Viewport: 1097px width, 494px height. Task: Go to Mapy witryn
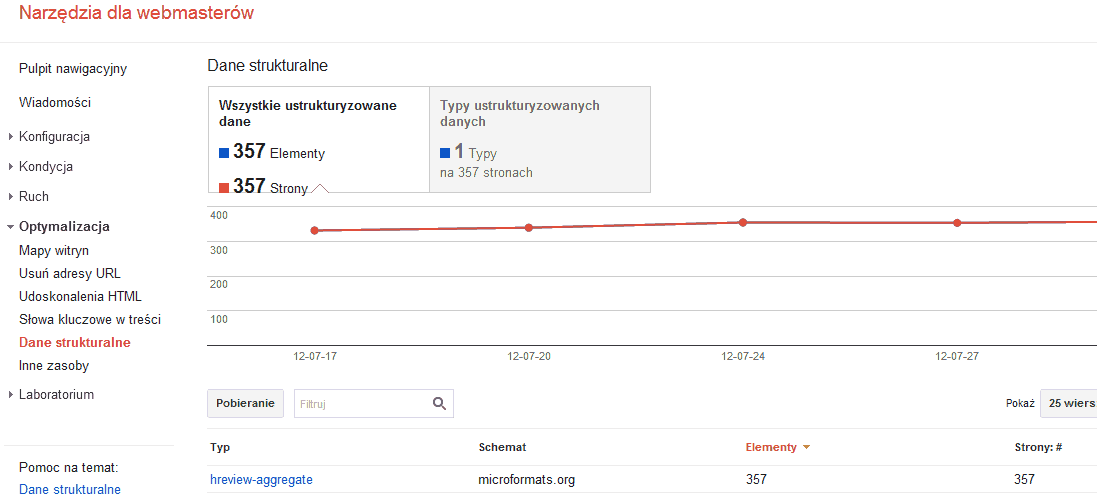click(x=54, y=250)
